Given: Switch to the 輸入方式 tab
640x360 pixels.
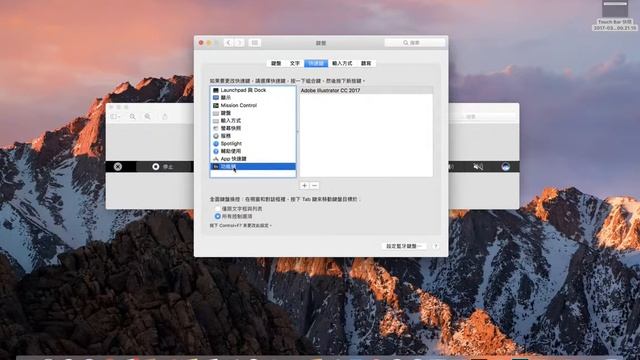Looking at the screenshot, I should point(342,63).
